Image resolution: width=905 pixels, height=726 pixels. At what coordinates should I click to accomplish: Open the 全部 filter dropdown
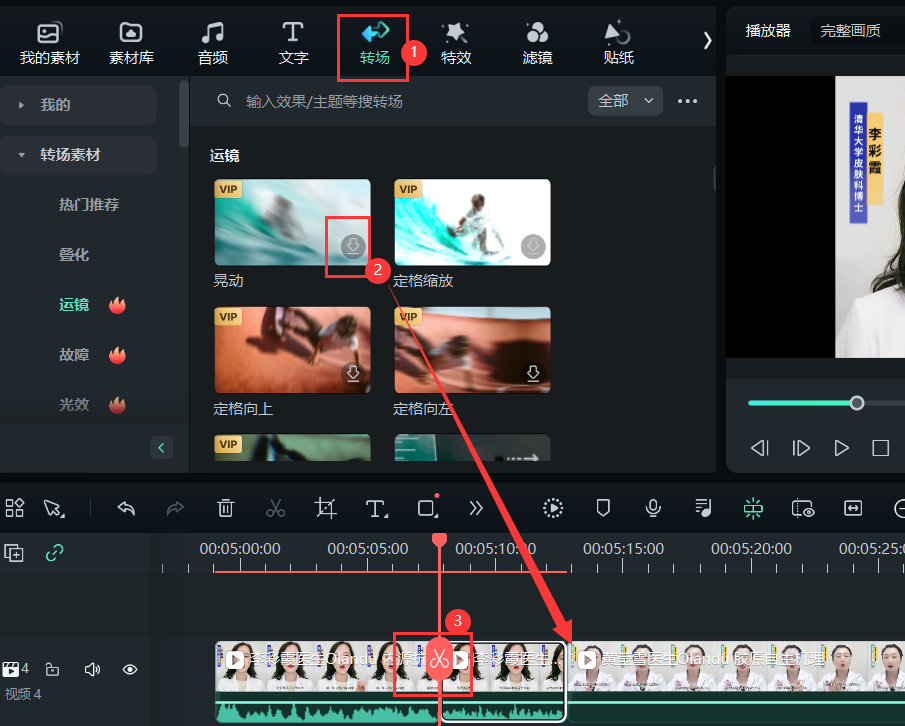coord(626,101)
